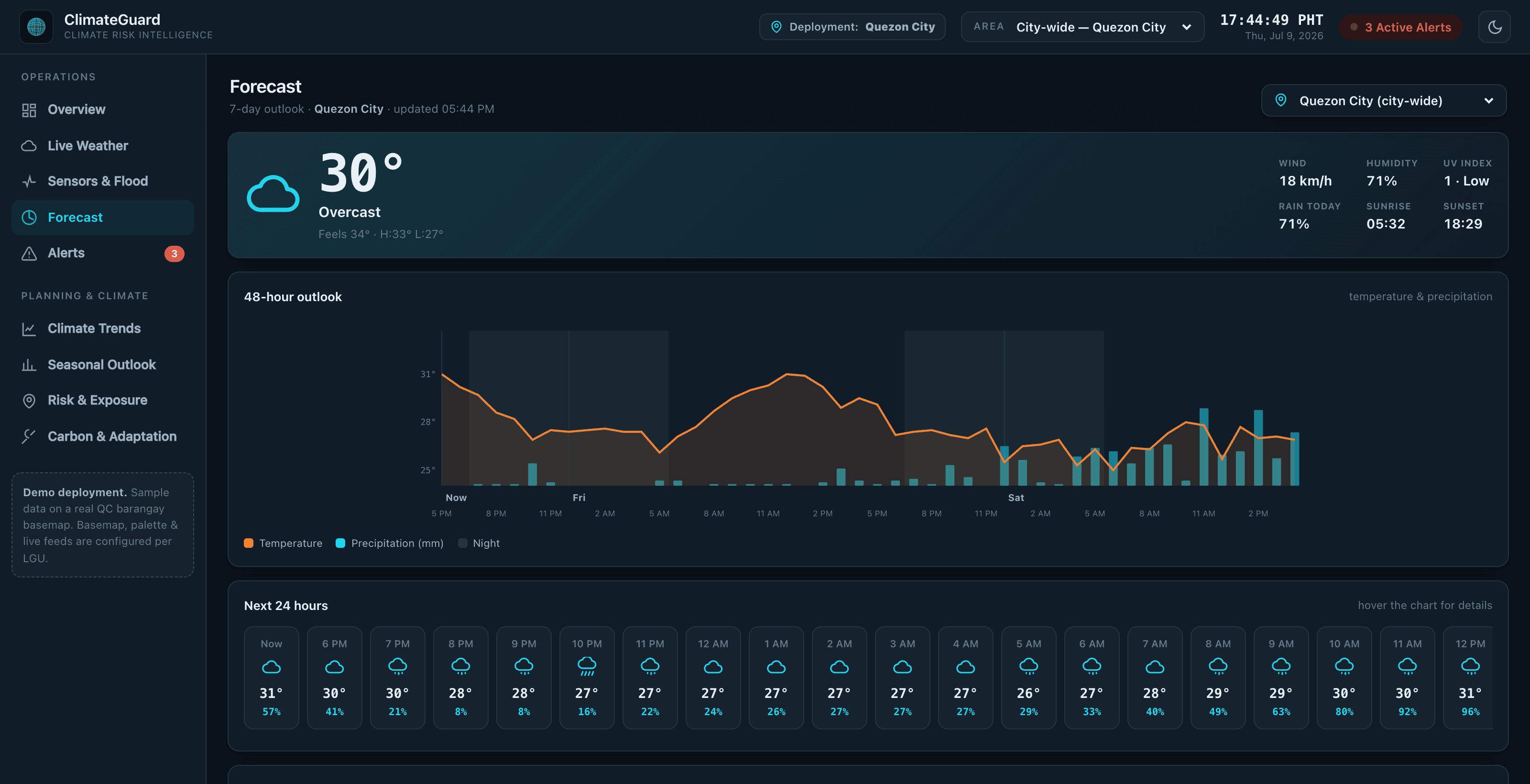This screenshot has width=1530, height=784.
Task: Select the 10 PM hourly forecast card
Action: tap(587, 677)
